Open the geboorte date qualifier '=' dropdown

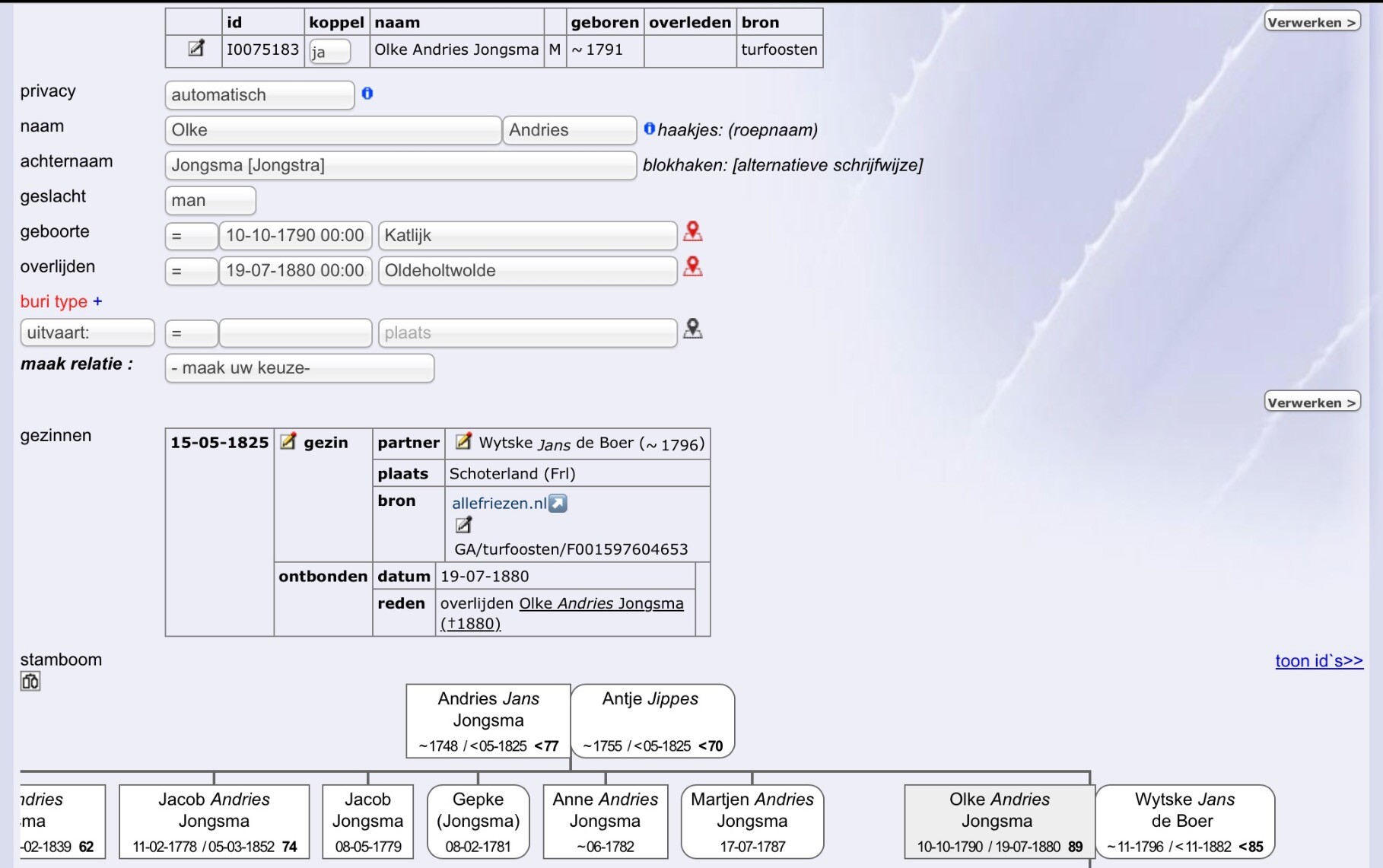(x=192, y=236)
